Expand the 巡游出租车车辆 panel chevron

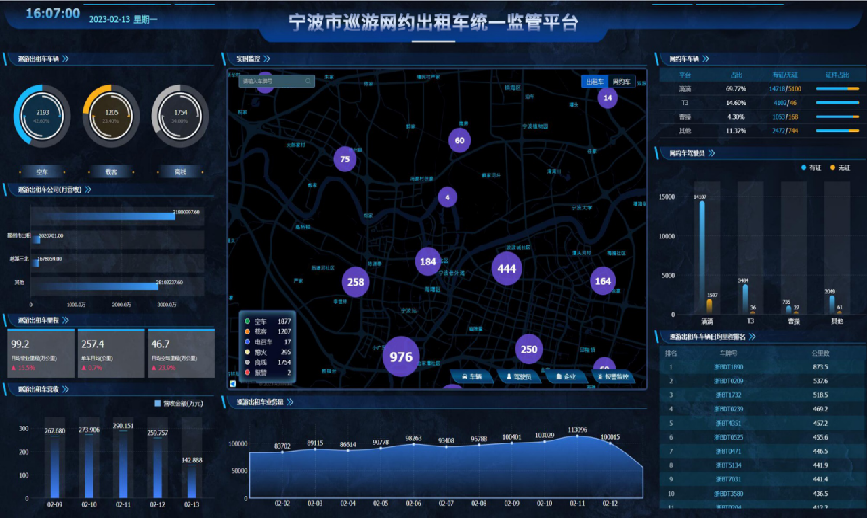[x=65, y=59]
